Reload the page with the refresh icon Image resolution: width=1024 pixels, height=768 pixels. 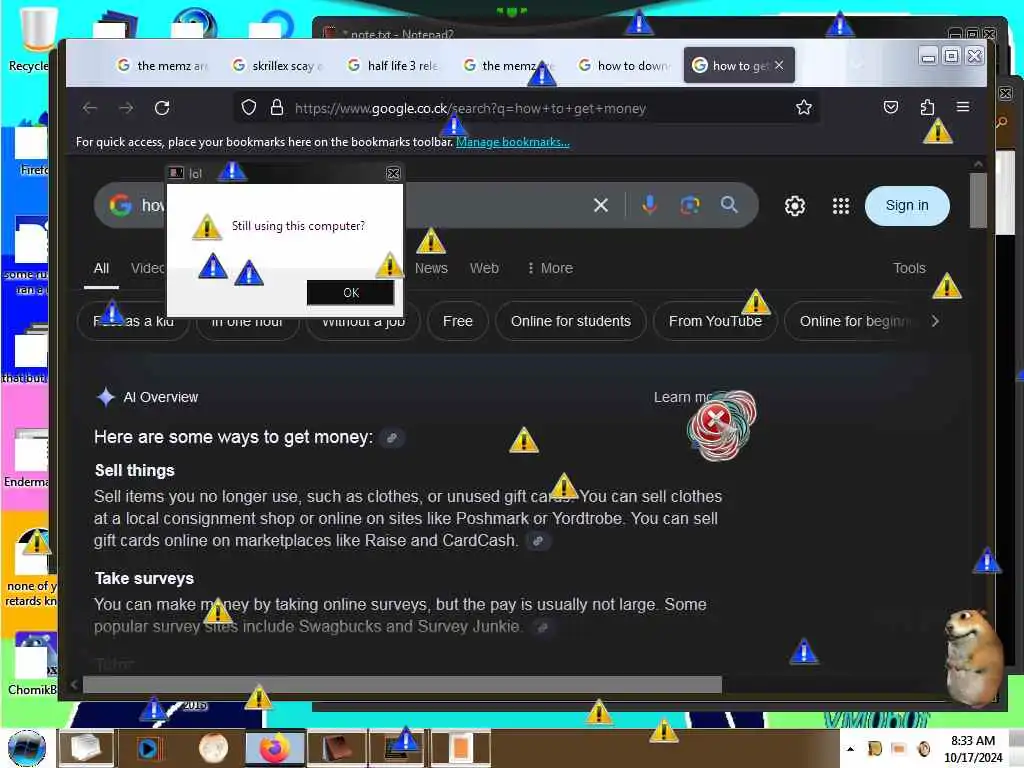[x=162, y=108]
